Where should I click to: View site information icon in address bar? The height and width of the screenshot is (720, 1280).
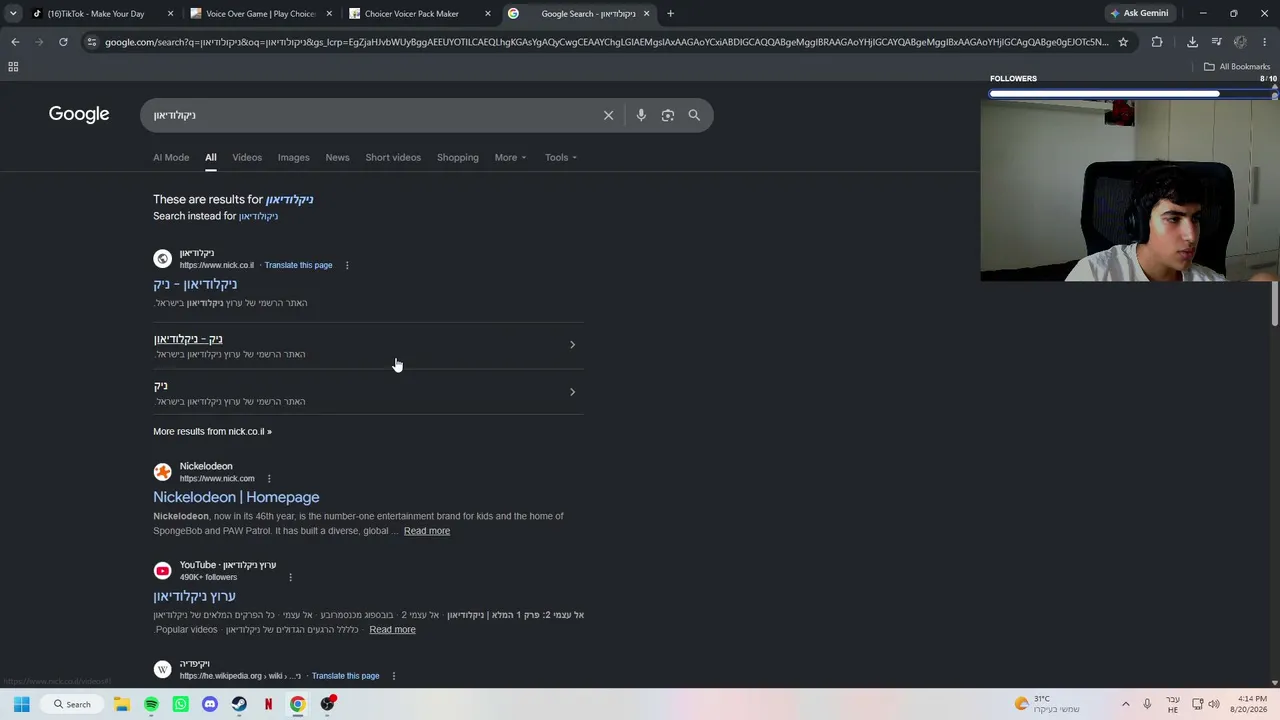[92, 42]
